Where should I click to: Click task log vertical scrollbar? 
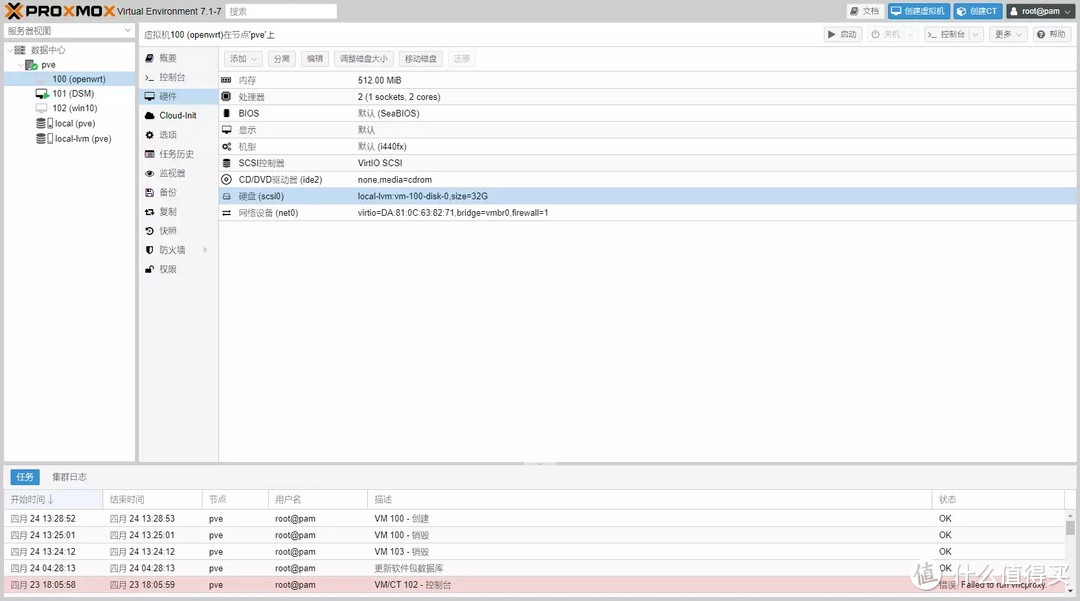tap(1070, 527)
